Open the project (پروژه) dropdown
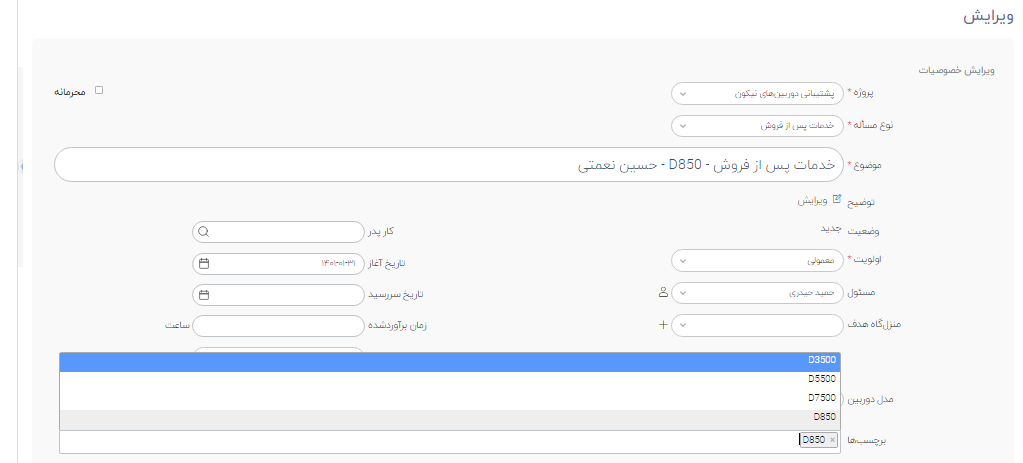Image resolution: width=1023 pixels, height=463 pixels. click(x=757, y=93)
